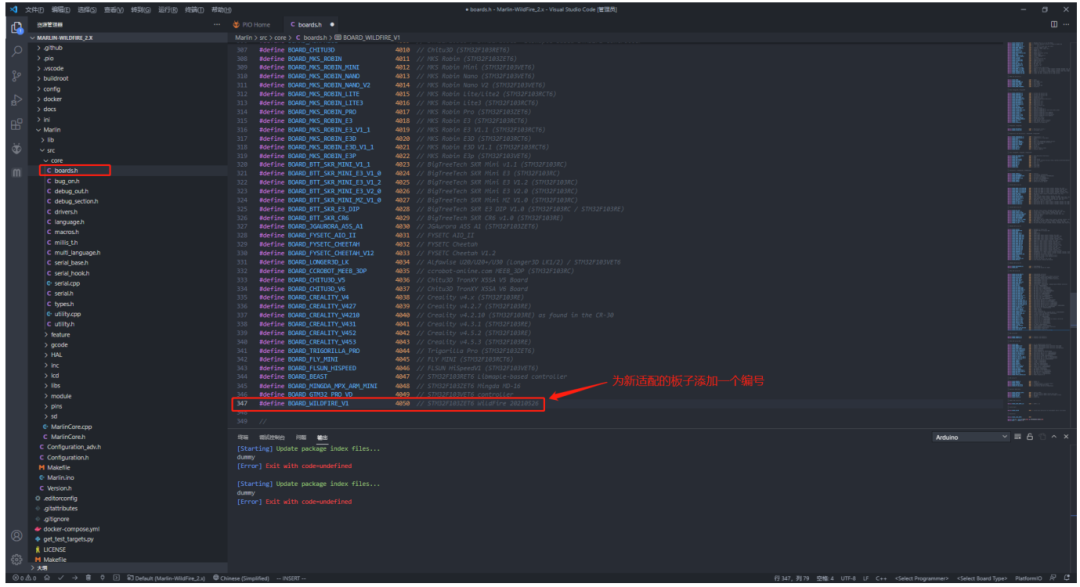The width and height of the screenshot is (1080, 587).
Task: Click the PlatformIO Home icon in status bar
Action: point(47,578)
